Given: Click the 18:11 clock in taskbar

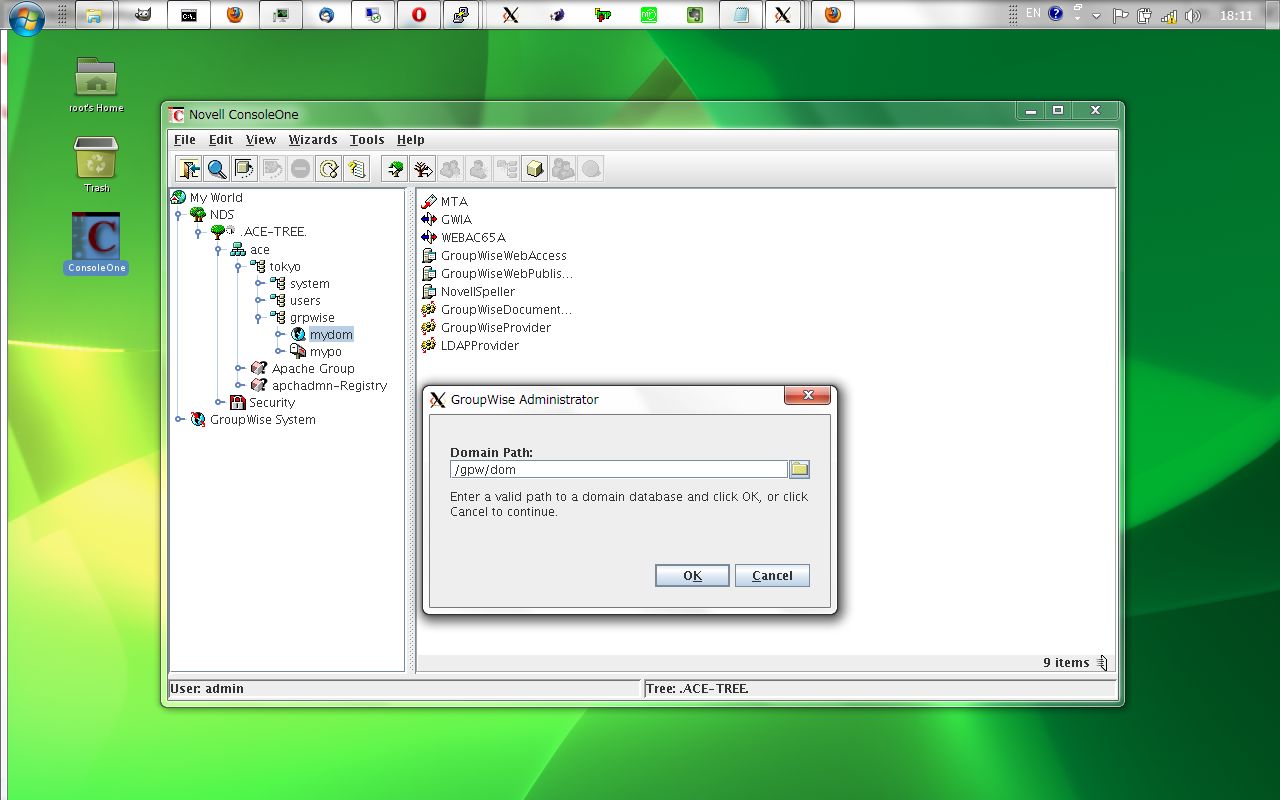Looking at the screenshot, I should 1236,16.
